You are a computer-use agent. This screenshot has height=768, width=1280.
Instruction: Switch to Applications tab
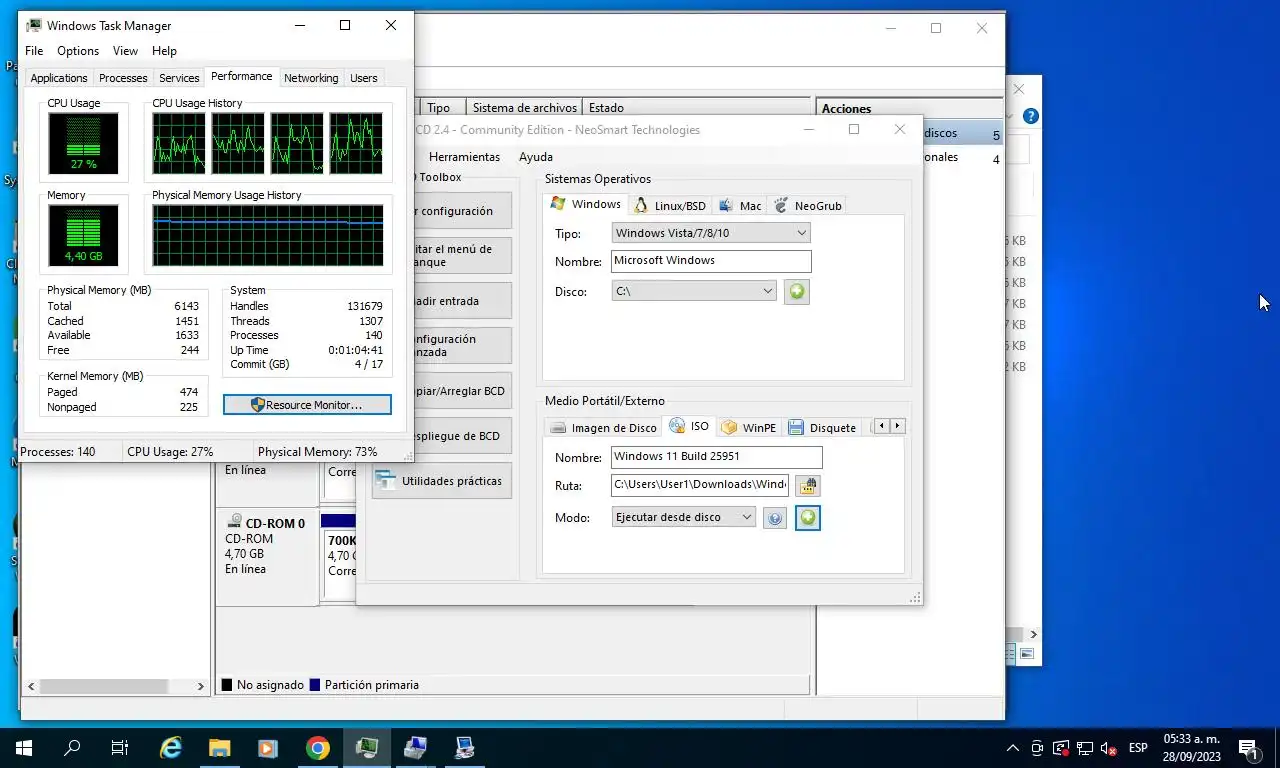click(59, 78)
